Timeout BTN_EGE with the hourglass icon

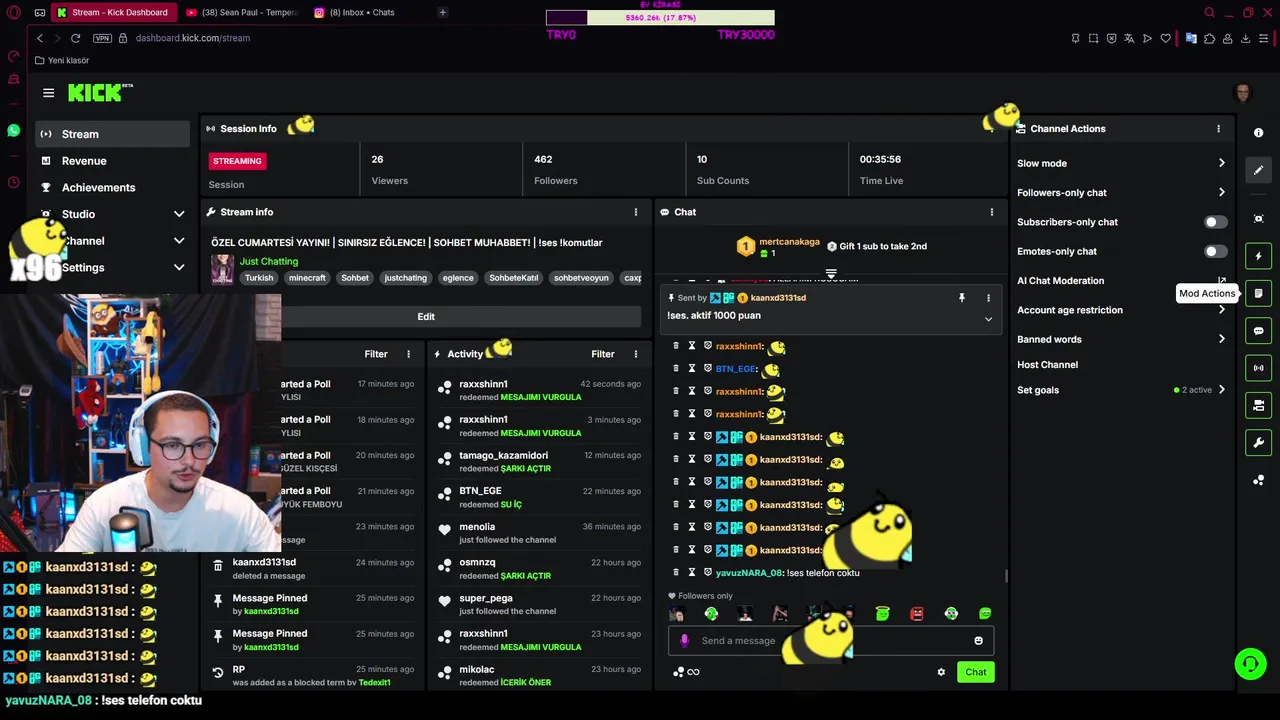click(691, 369)
